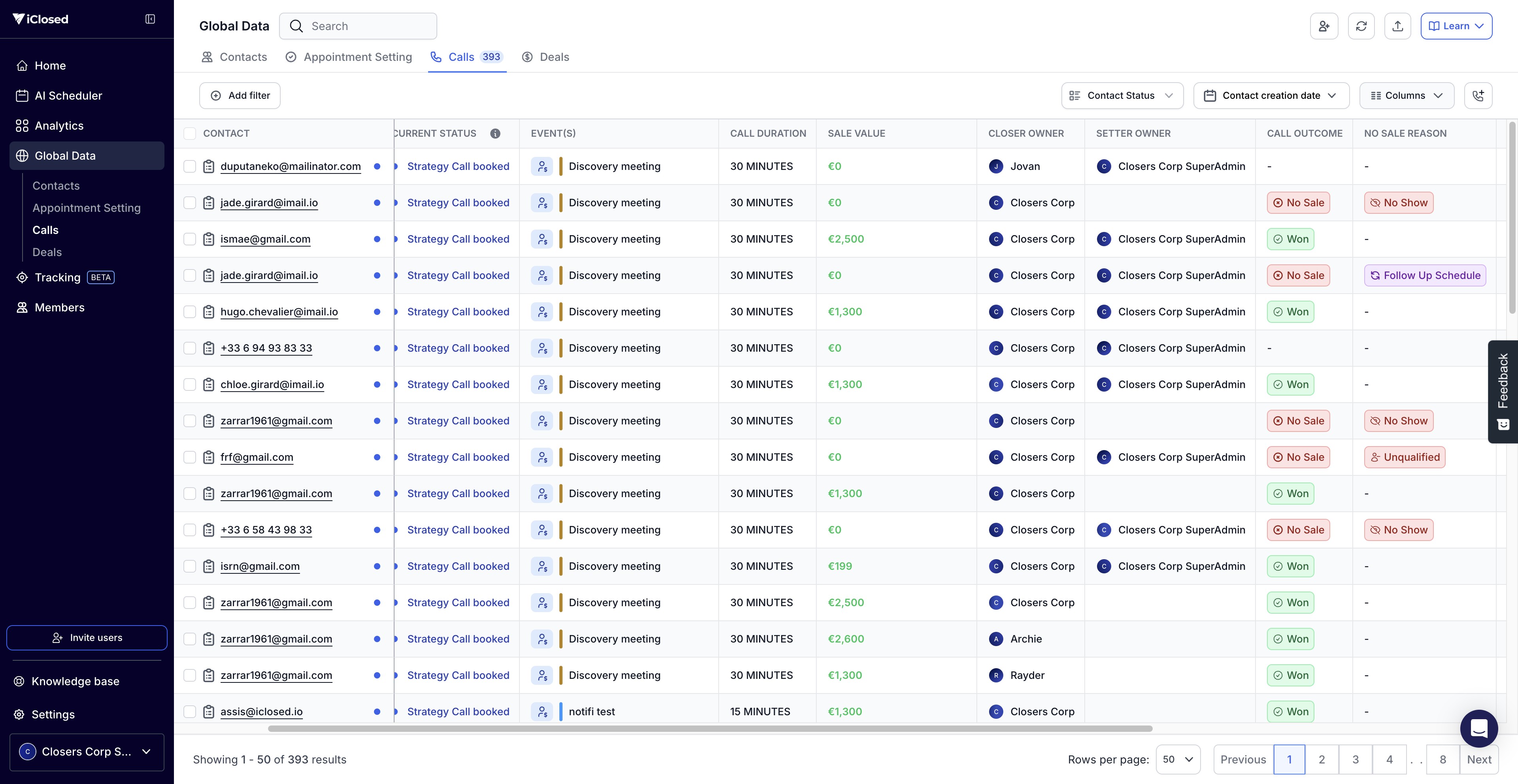The image size is (1518, 784).
Task: Toggle the select-all checkbox in the Contact header
Action: (x=190, y=134)
